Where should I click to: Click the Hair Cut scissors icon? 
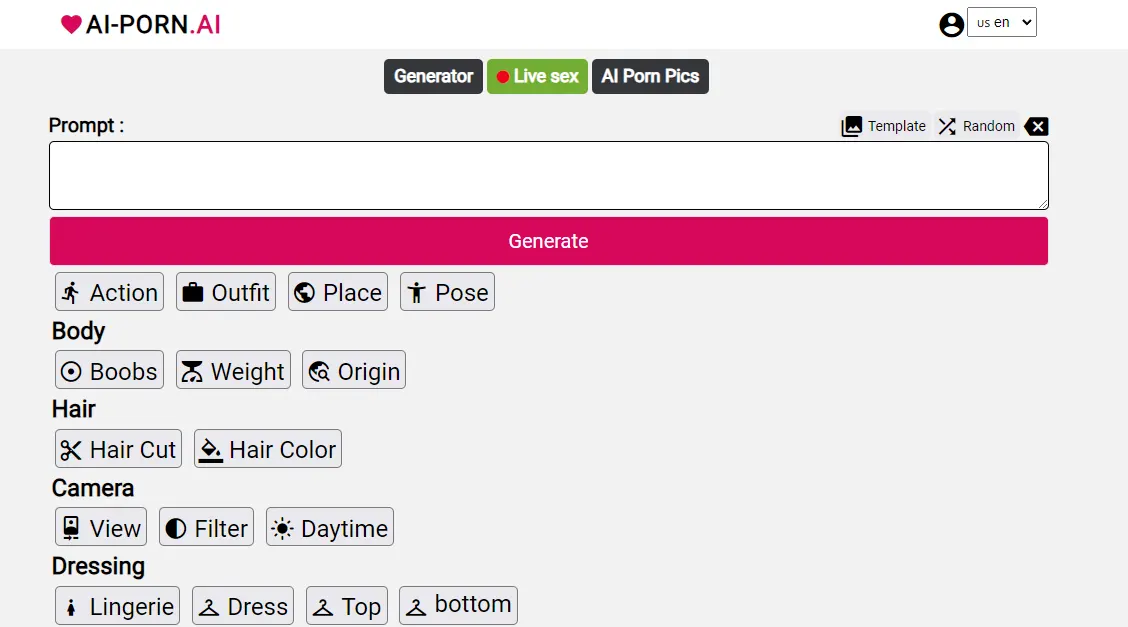click(71, 450)
